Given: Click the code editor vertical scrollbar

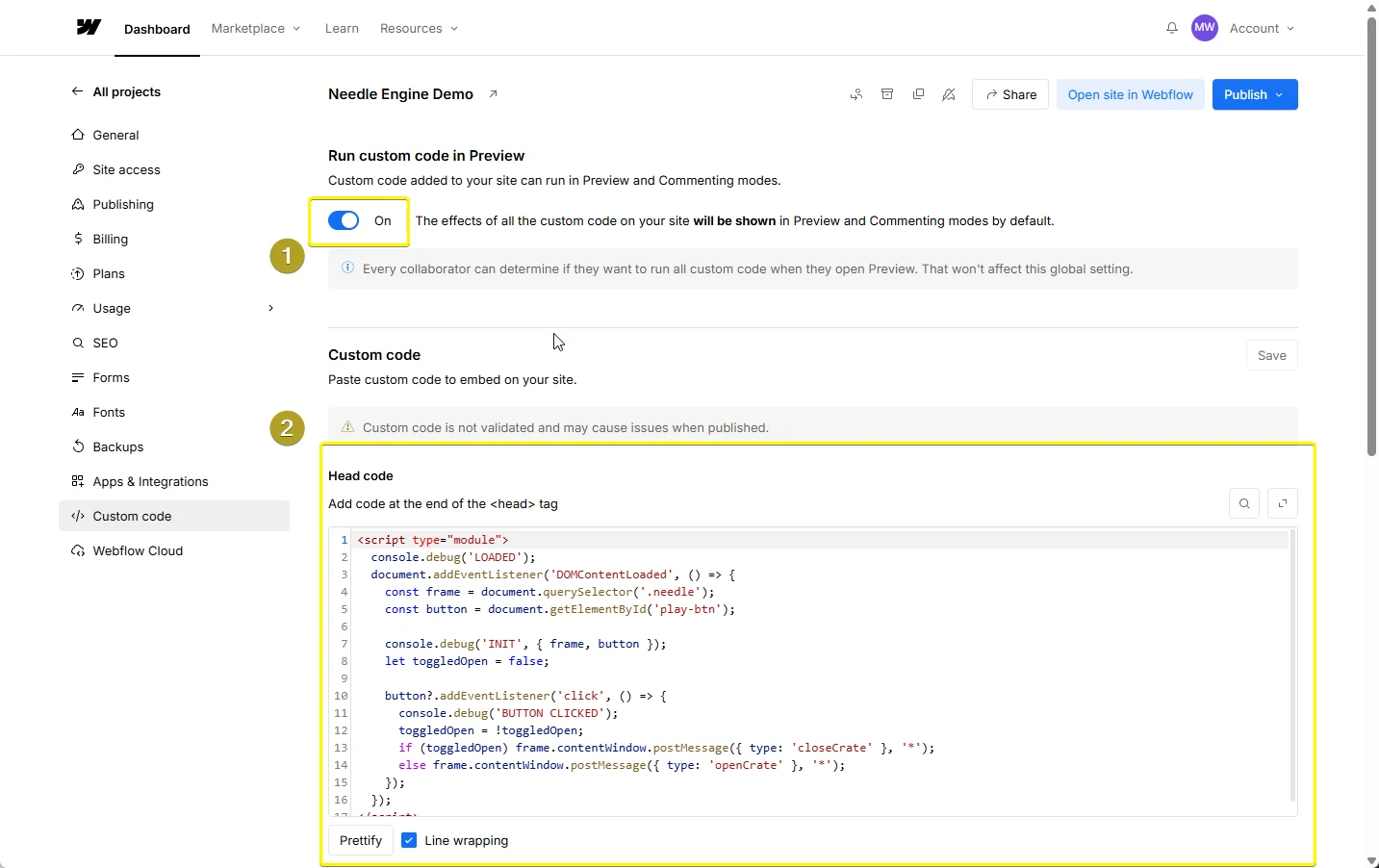Looking at the screenshot, I should tap(1292, 664).
